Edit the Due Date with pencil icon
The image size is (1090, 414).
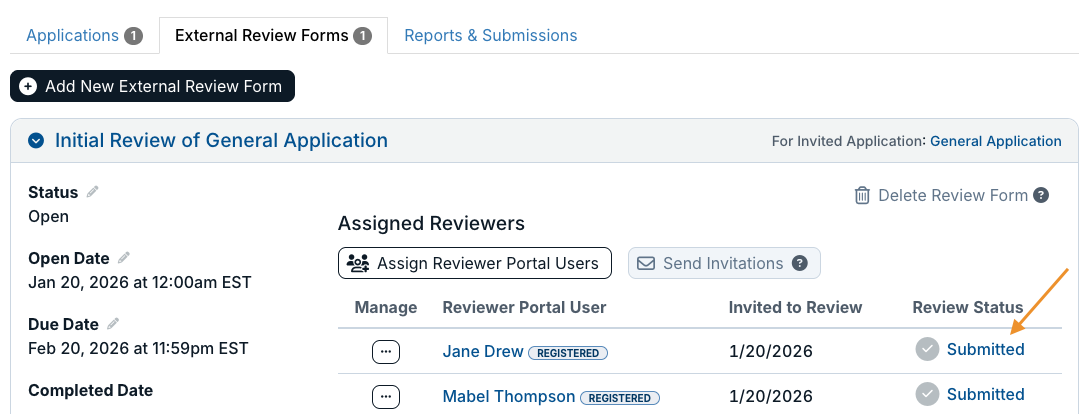coord(113,324)
